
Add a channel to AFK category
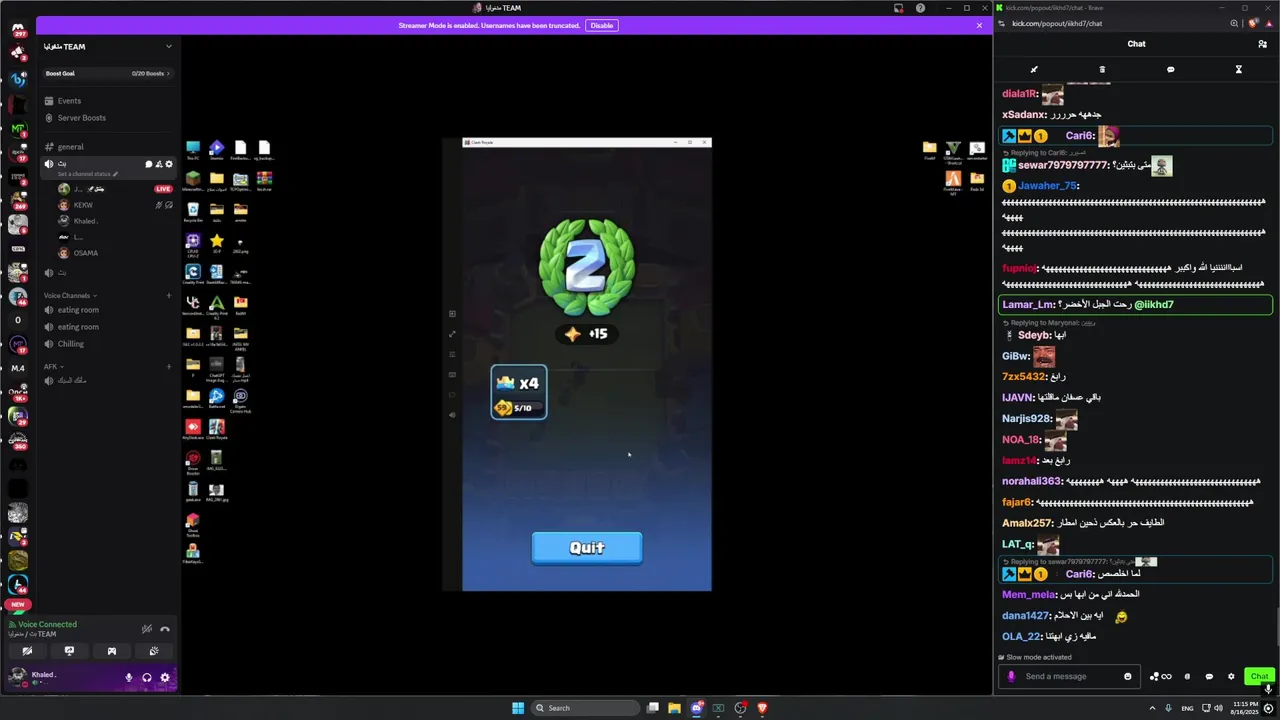[x=168, y=366]
